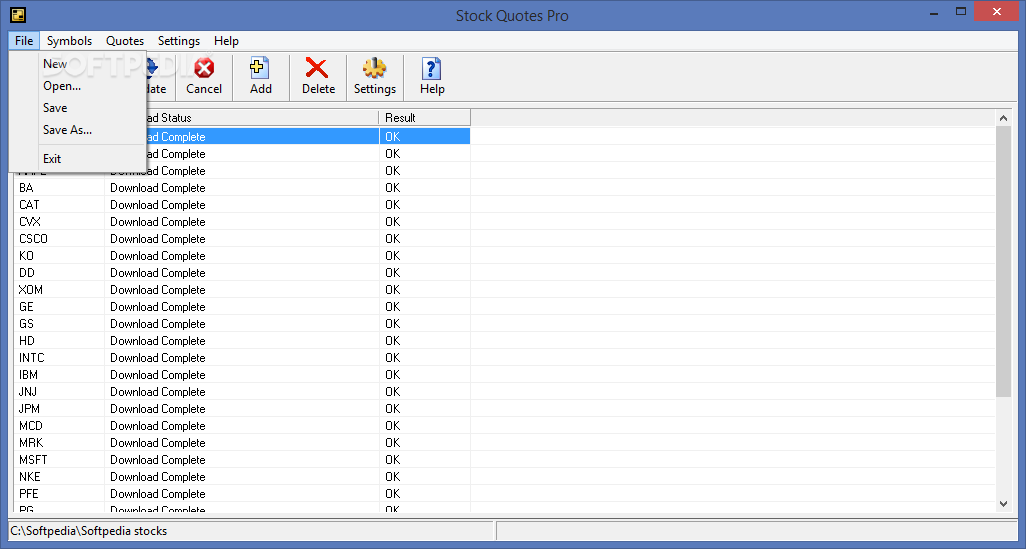Click the vertical scrollbar thumb
Viewport: 1026px width, 549px height.
[1003, 262]
